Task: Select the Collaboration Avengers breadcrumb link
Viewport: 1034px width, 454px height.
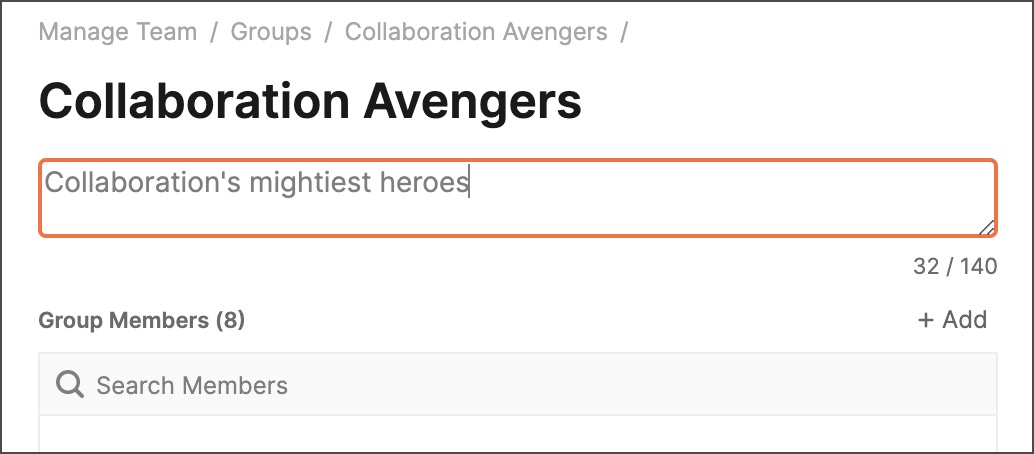Action: [476, 32]
